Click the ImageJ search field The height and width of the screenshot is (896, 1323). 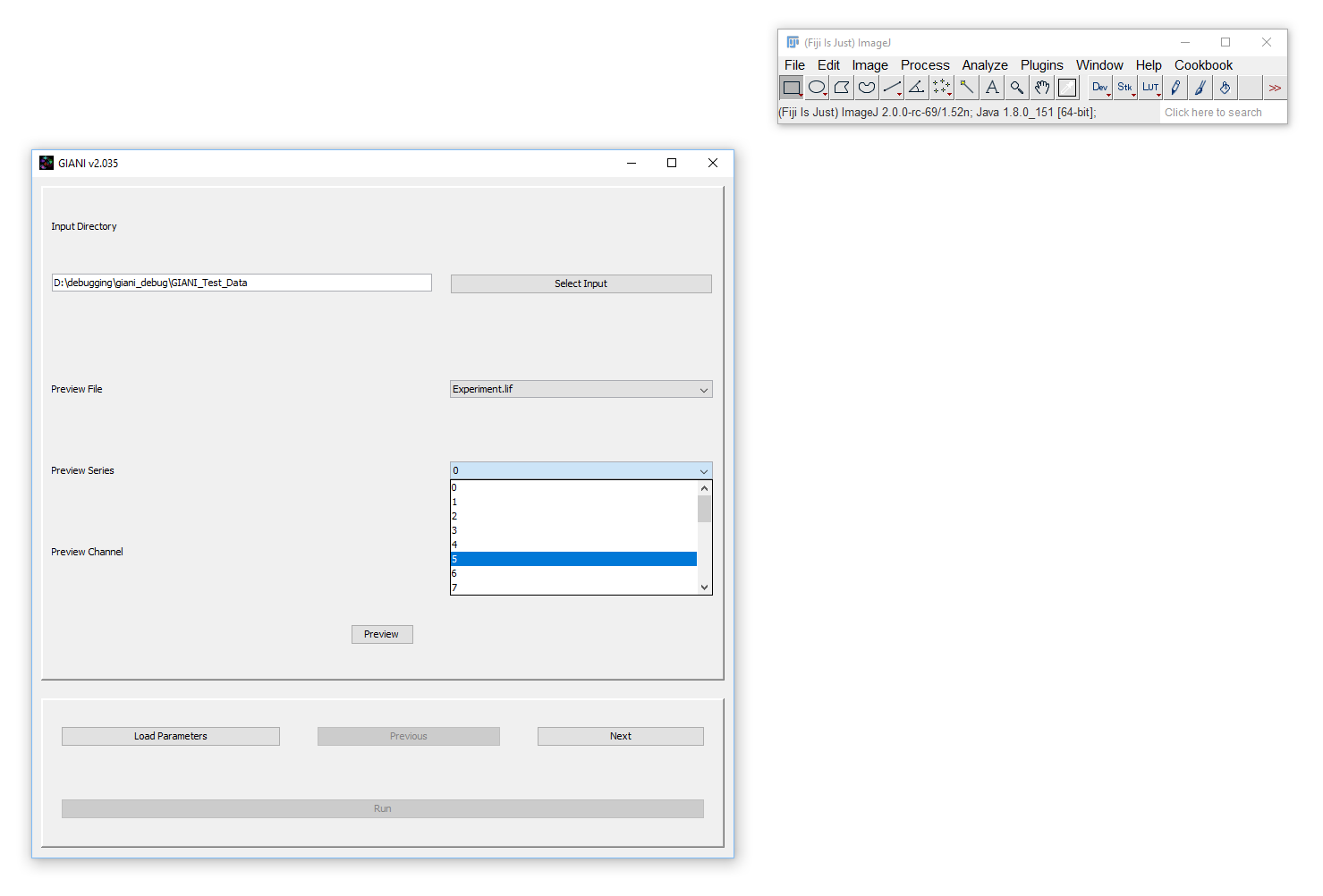(1223, 113)
